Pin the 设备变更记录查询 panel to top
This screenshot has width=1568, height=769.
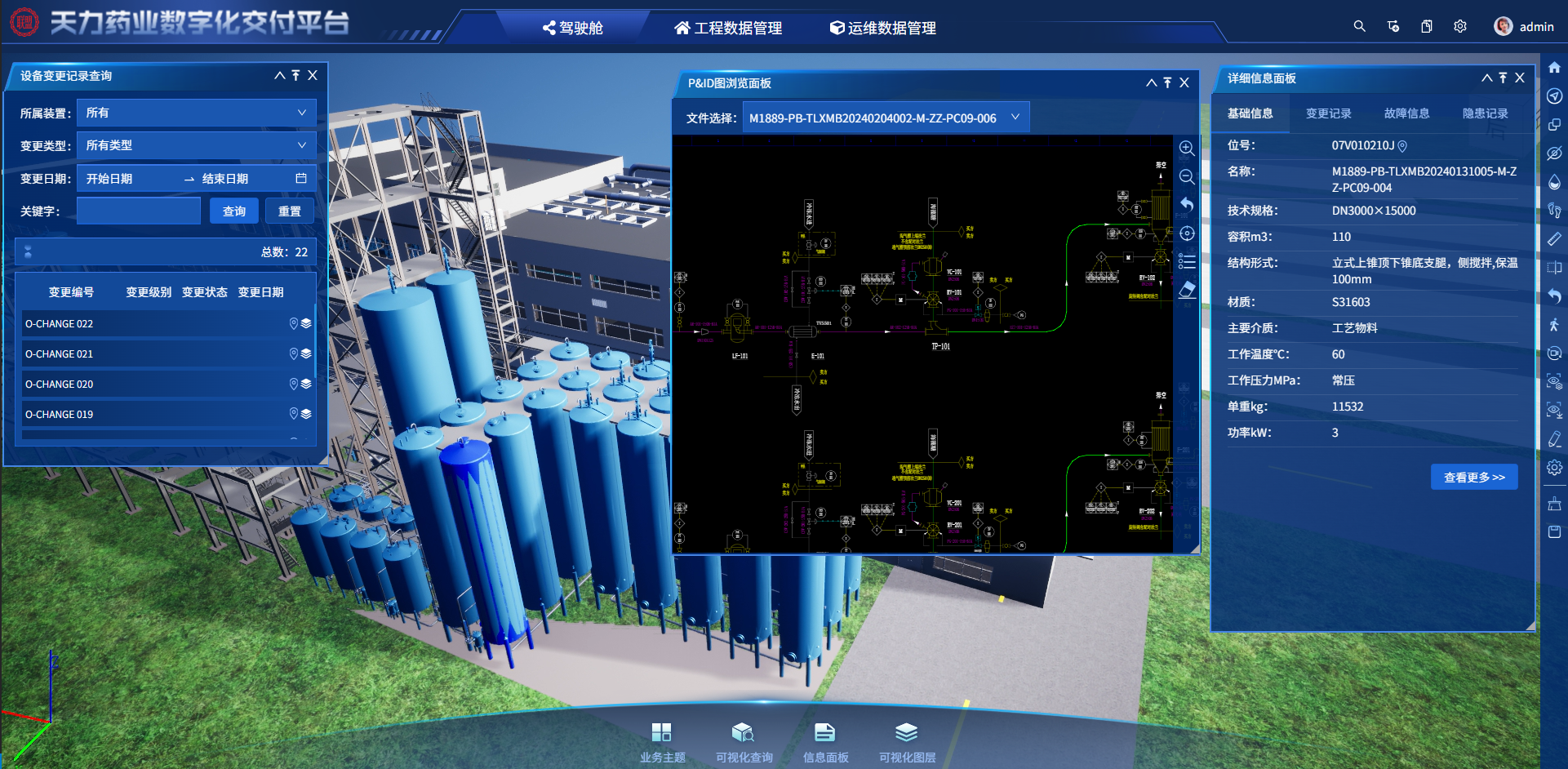tap(296, 75)
